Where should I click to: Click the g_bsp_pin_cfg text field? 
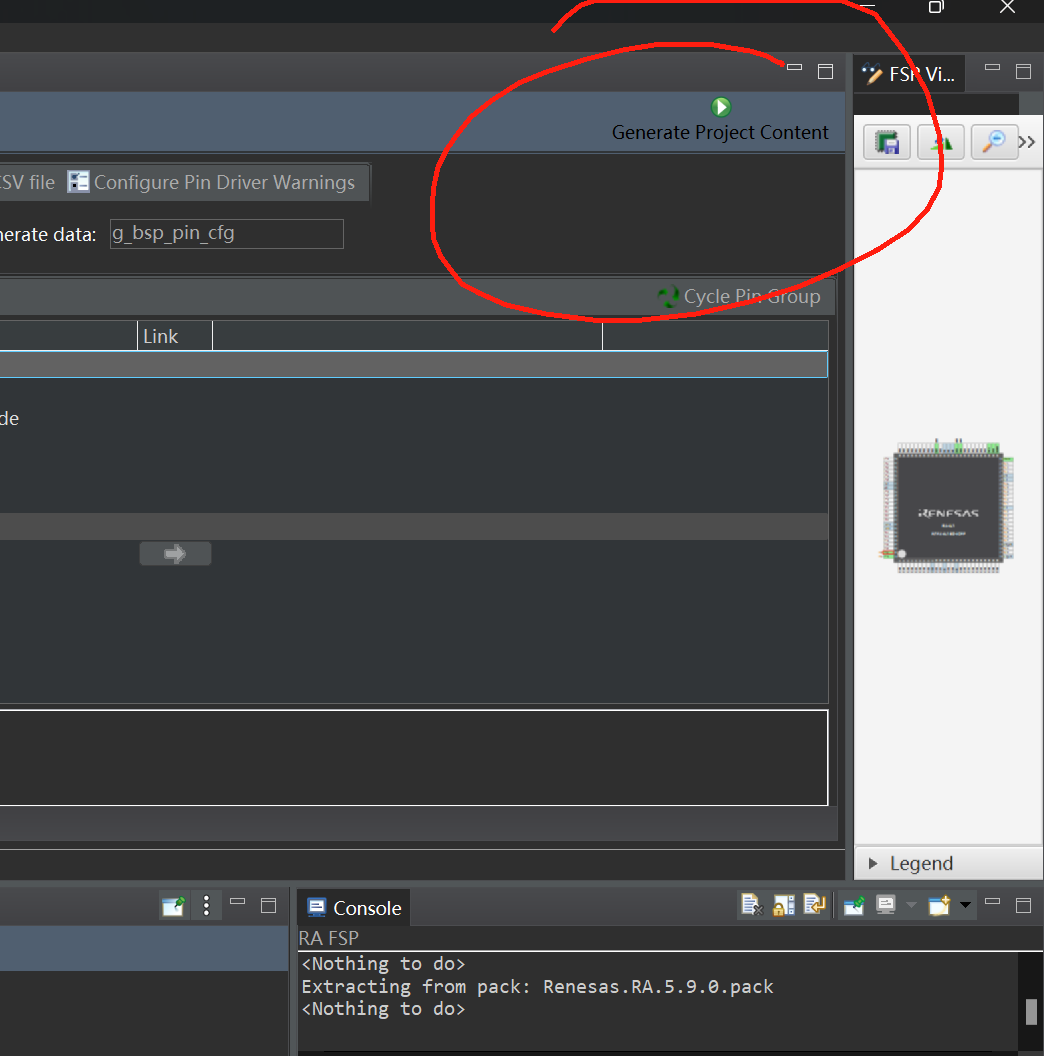(227, 234)
